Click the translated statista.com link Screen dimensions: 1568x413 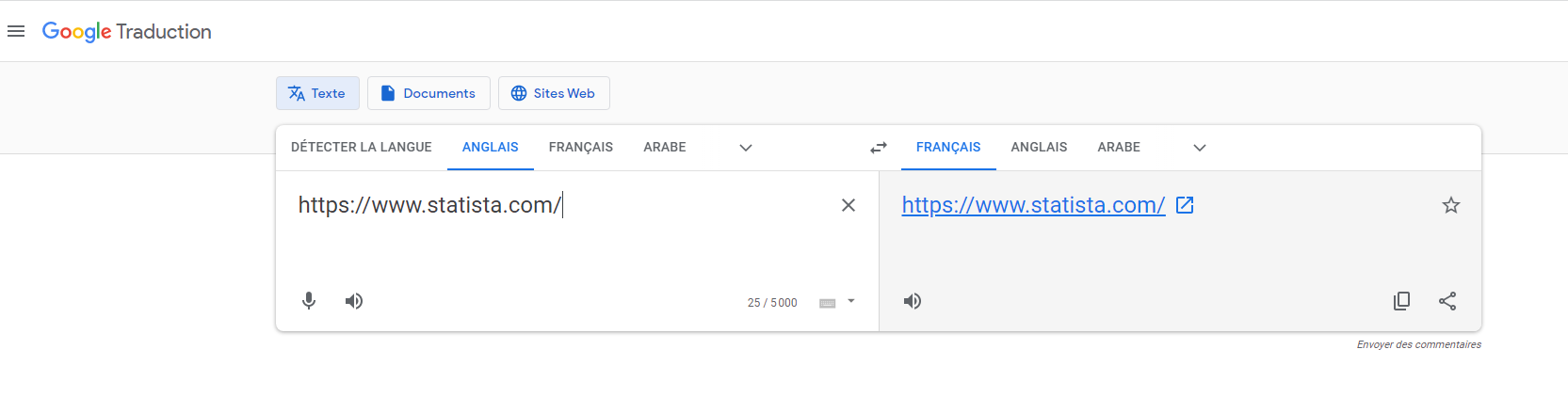pos(1033,205)
